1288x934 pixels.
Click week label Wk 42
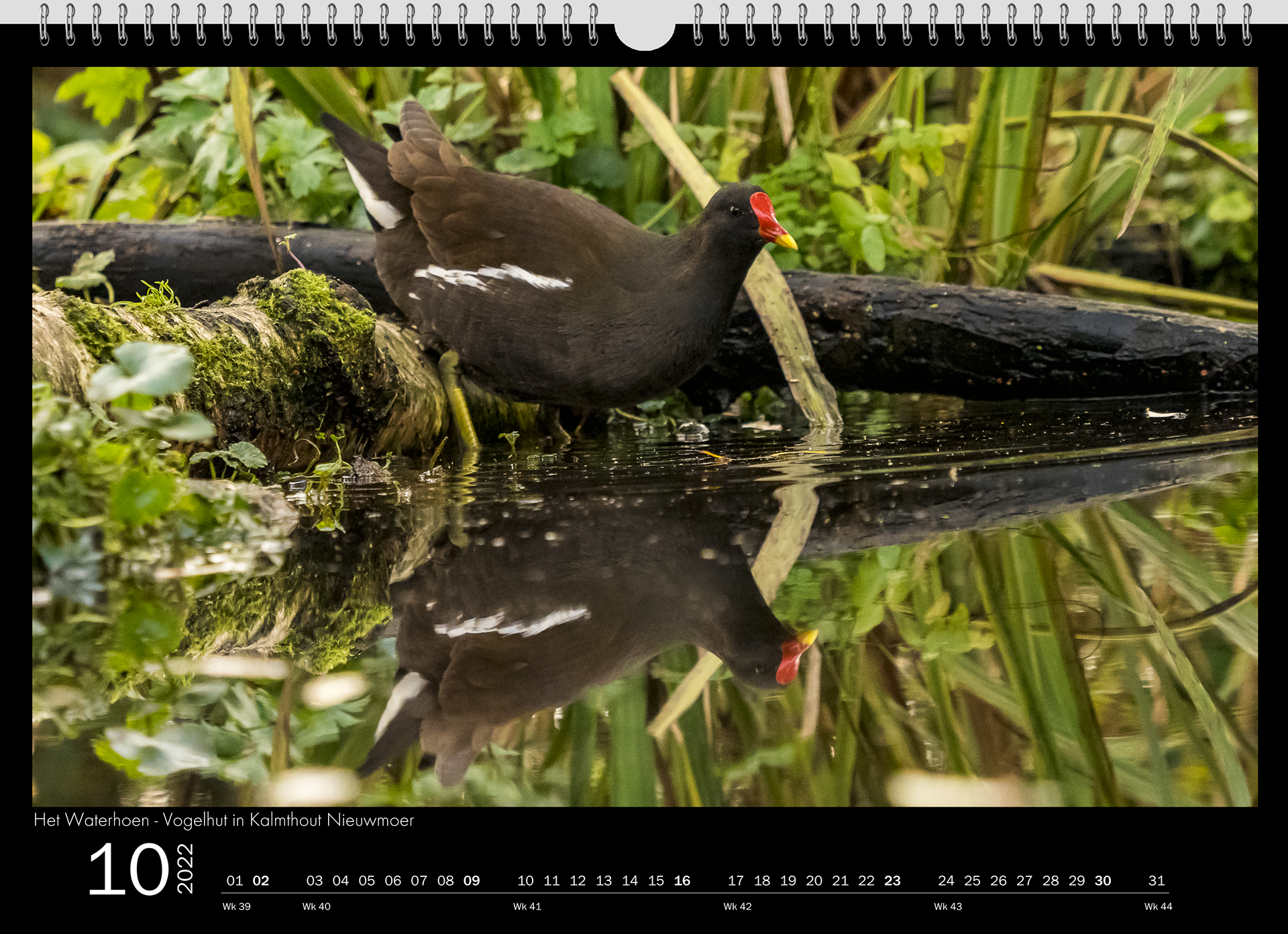coord(738,907)
